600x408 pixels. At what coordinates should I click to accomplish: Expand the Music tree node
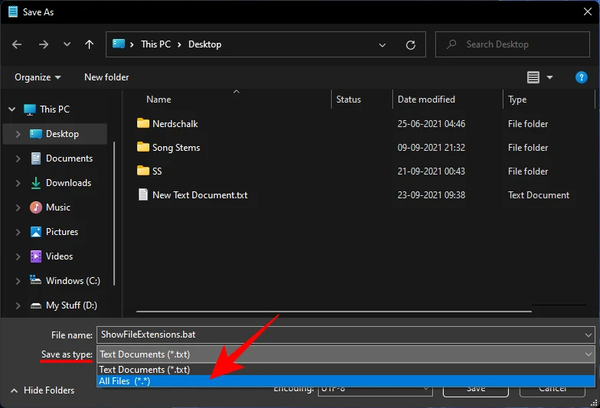(x=18, y=207)
